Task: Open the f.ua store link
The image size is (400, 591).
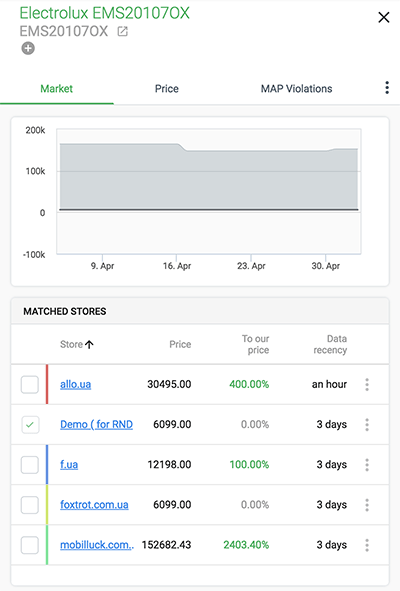Action: [69, 464]
